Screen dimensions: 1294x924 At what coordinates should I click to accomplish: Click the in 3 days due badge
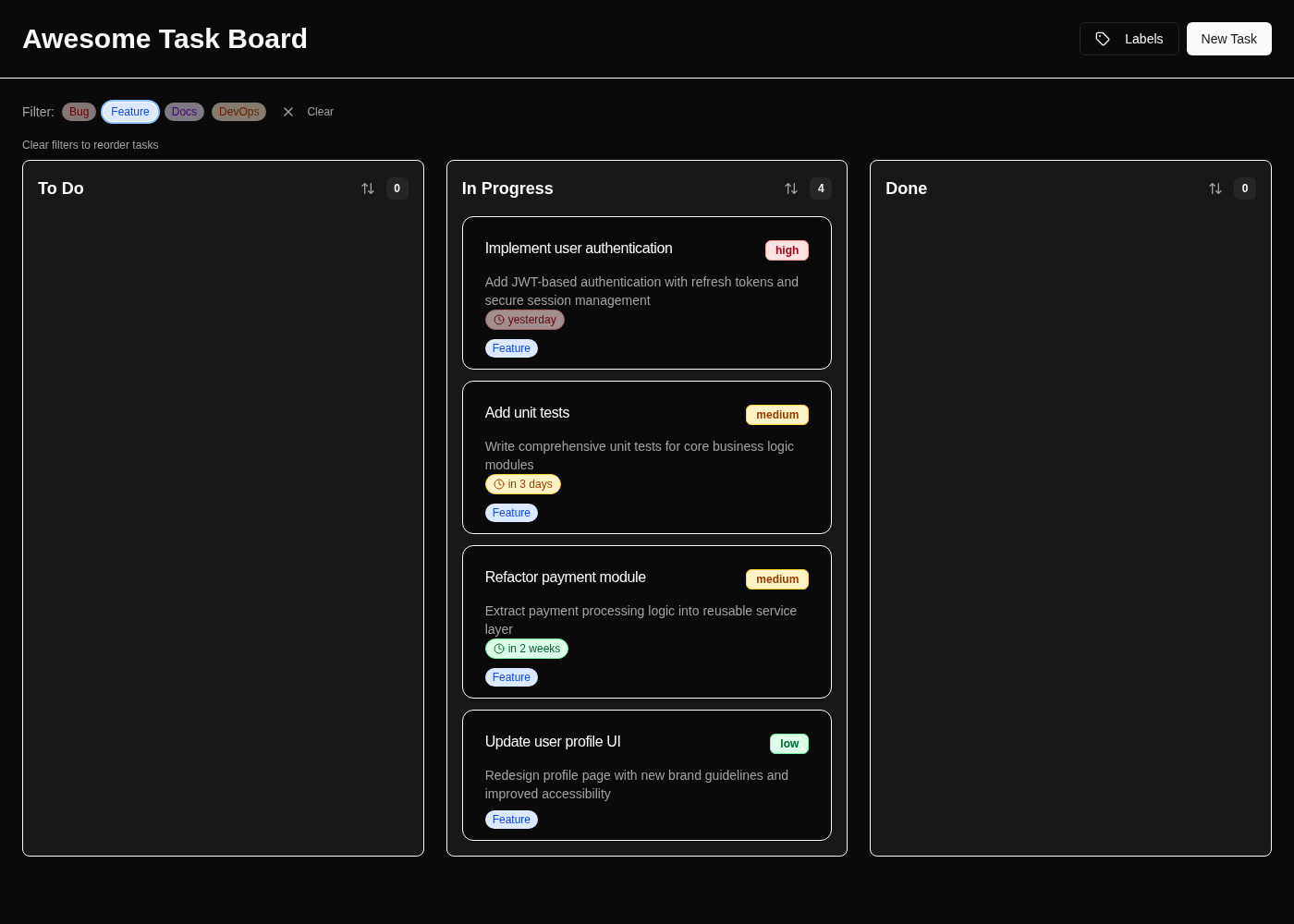pos(523,484)
